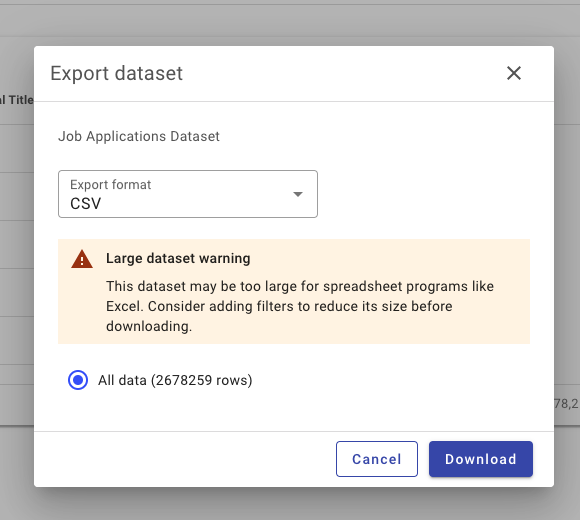Expand the Export format dropdown arrow

[x=298, y=194]
